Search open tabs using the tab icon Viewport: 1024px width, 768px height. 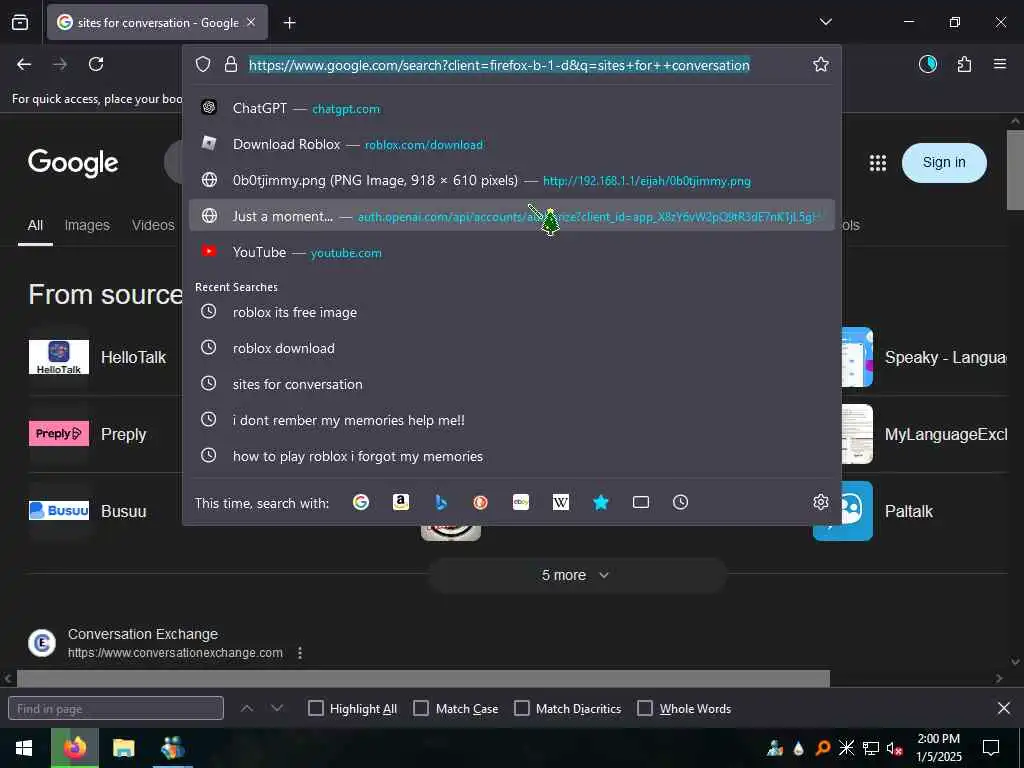pyautogui.click(x=641, y=502)
